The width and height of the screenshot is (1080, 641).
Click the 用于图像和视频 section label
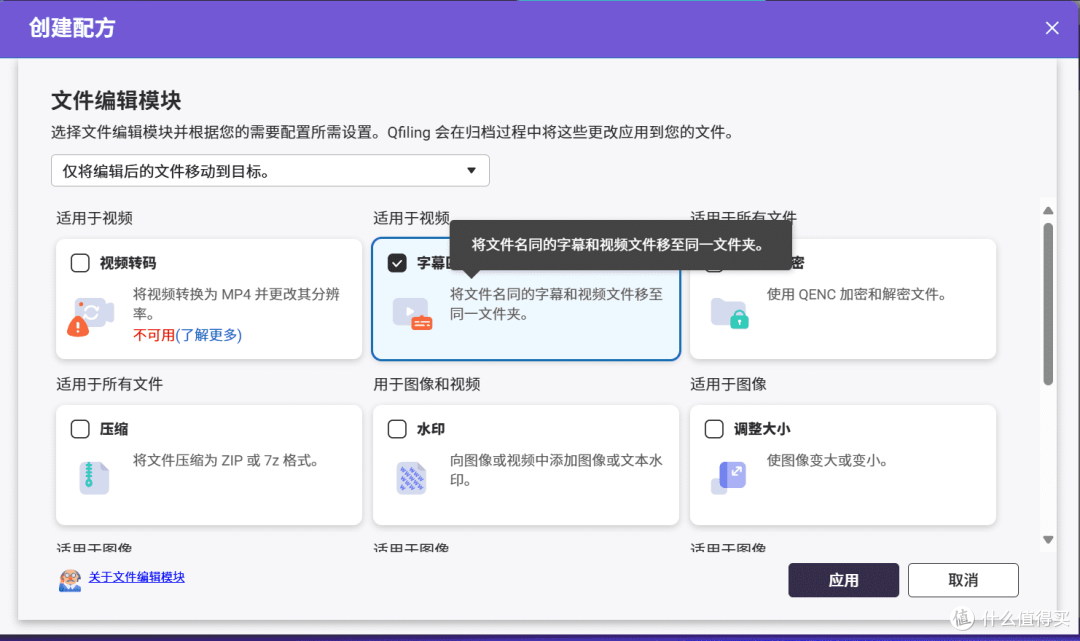click(x=426, y=384)
